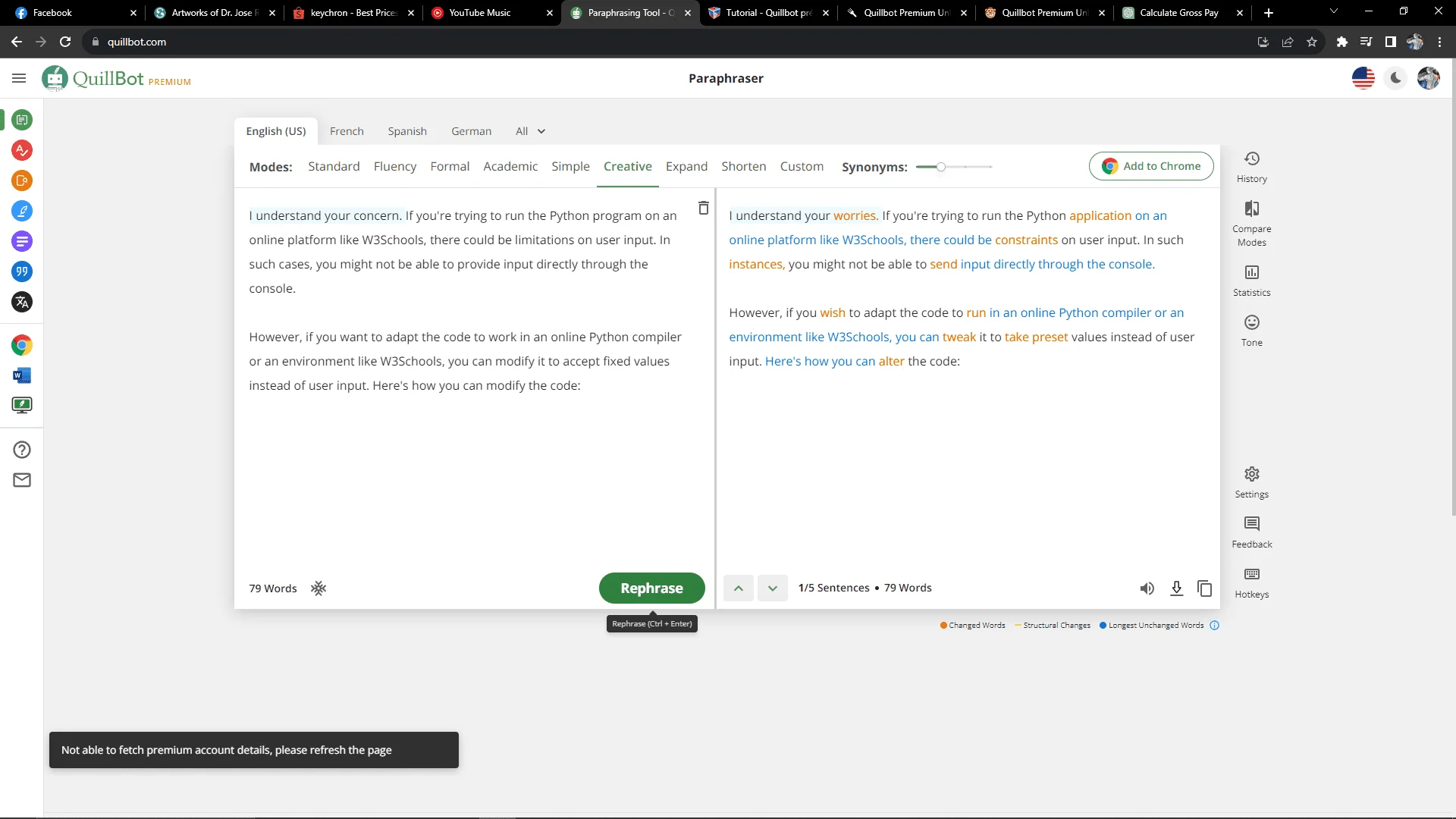Click the info icon beside Longest Unchanged Words
This screenshot has height=819, width=1456.
(x=1214, y=626)
